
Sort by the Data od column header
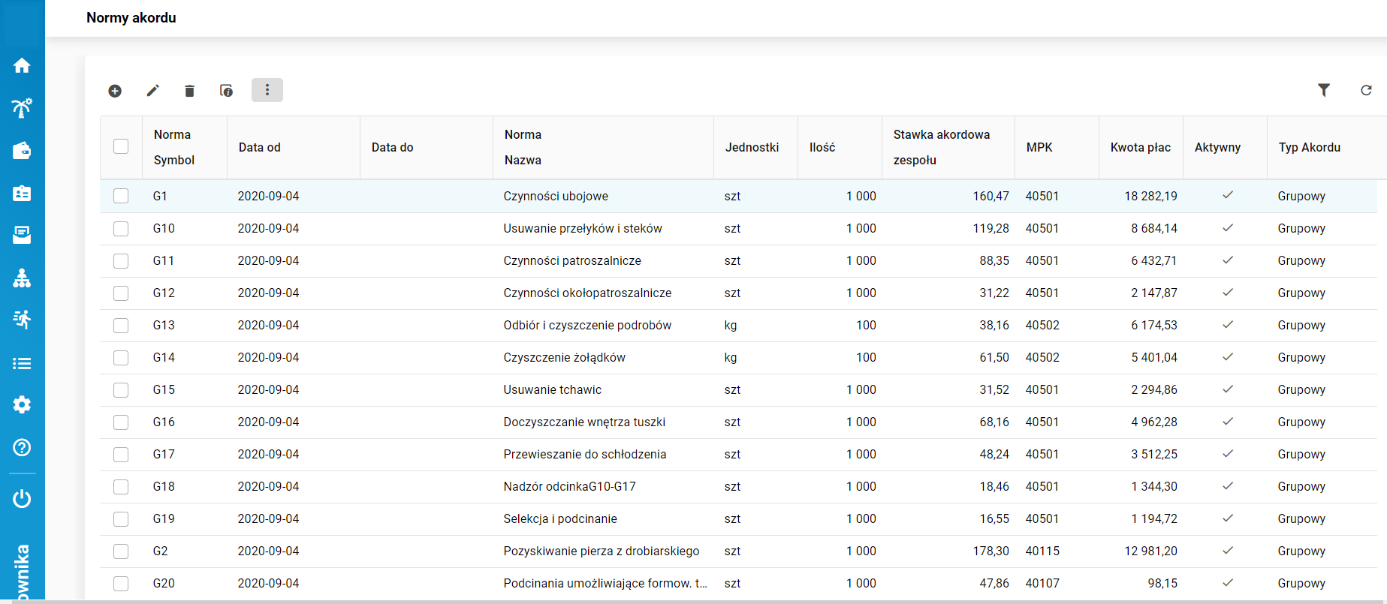[x=259, y=147]
